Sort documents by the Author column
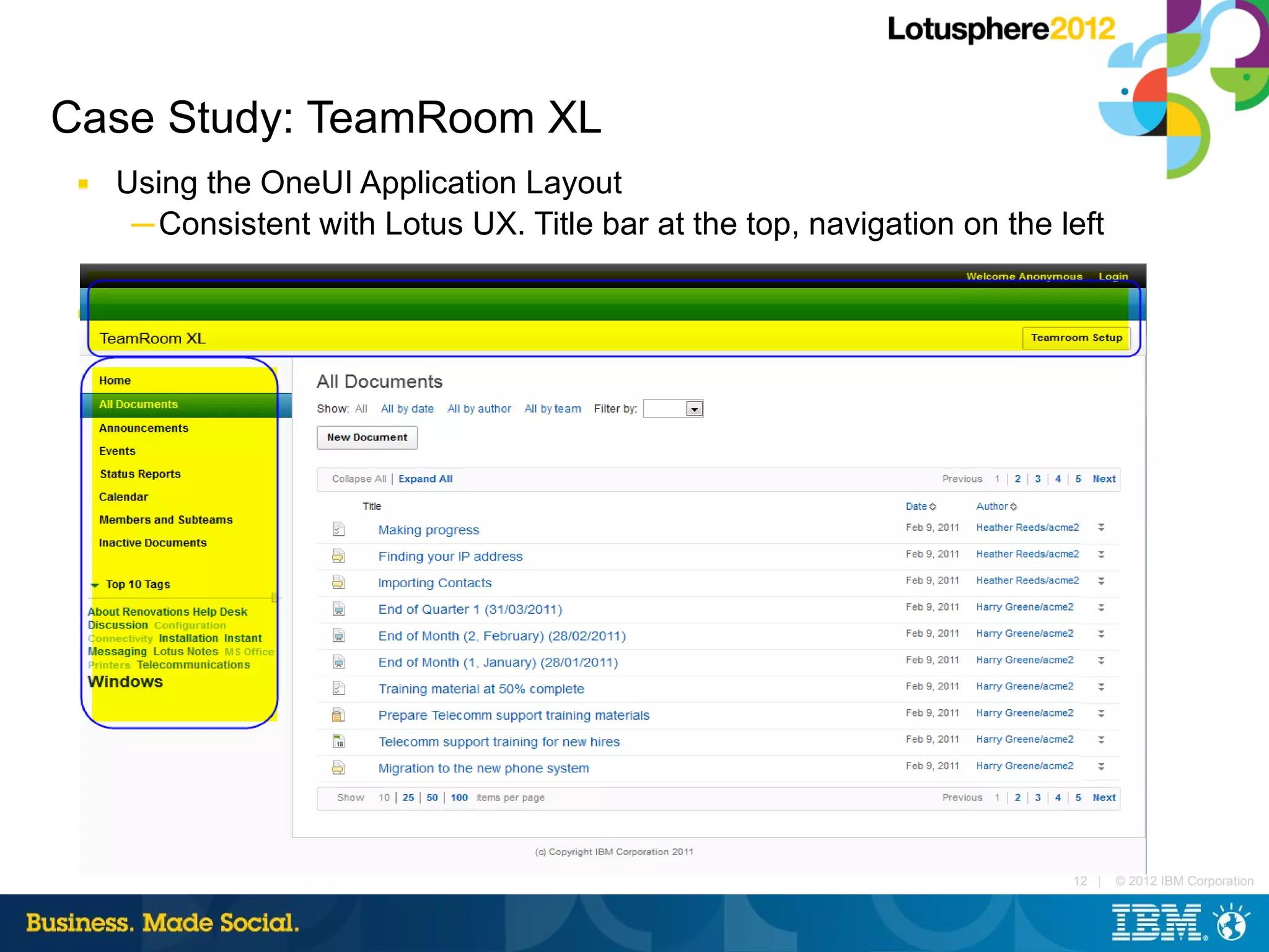This screenshot has width=1269, height=952. [996, 506]
